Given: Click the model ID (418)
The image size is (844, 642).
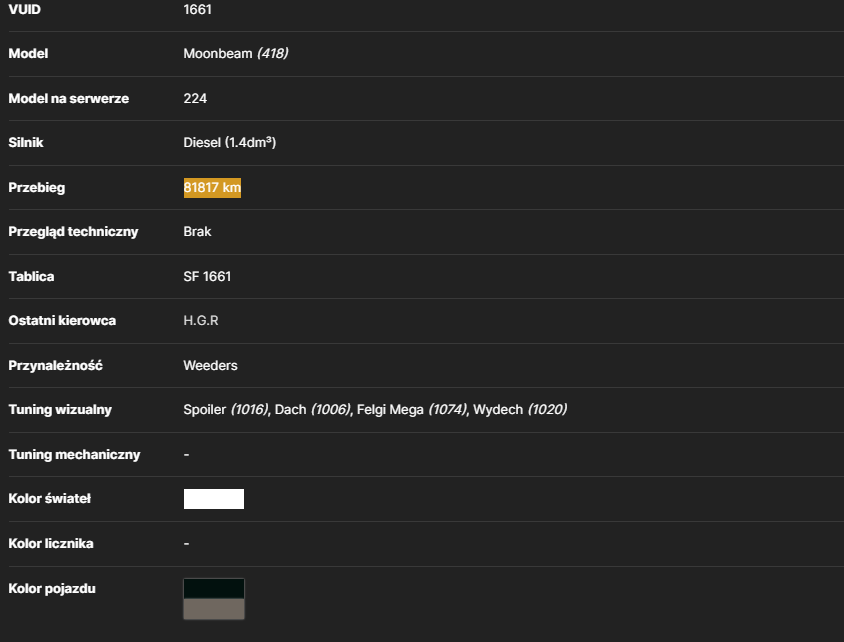Looking at the screenshot, I should pos(272,54).
